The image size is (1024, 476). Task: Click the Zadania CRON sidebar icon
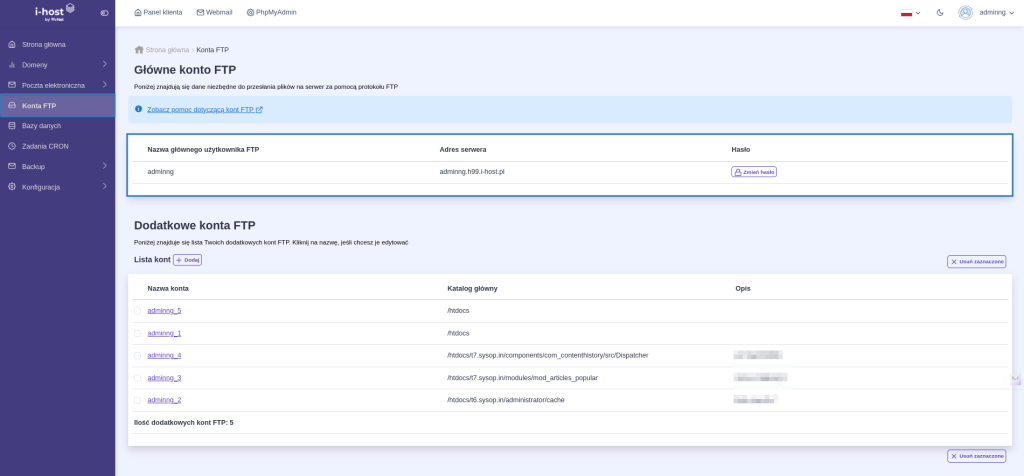pyautogui.click(x=12, y=146)
